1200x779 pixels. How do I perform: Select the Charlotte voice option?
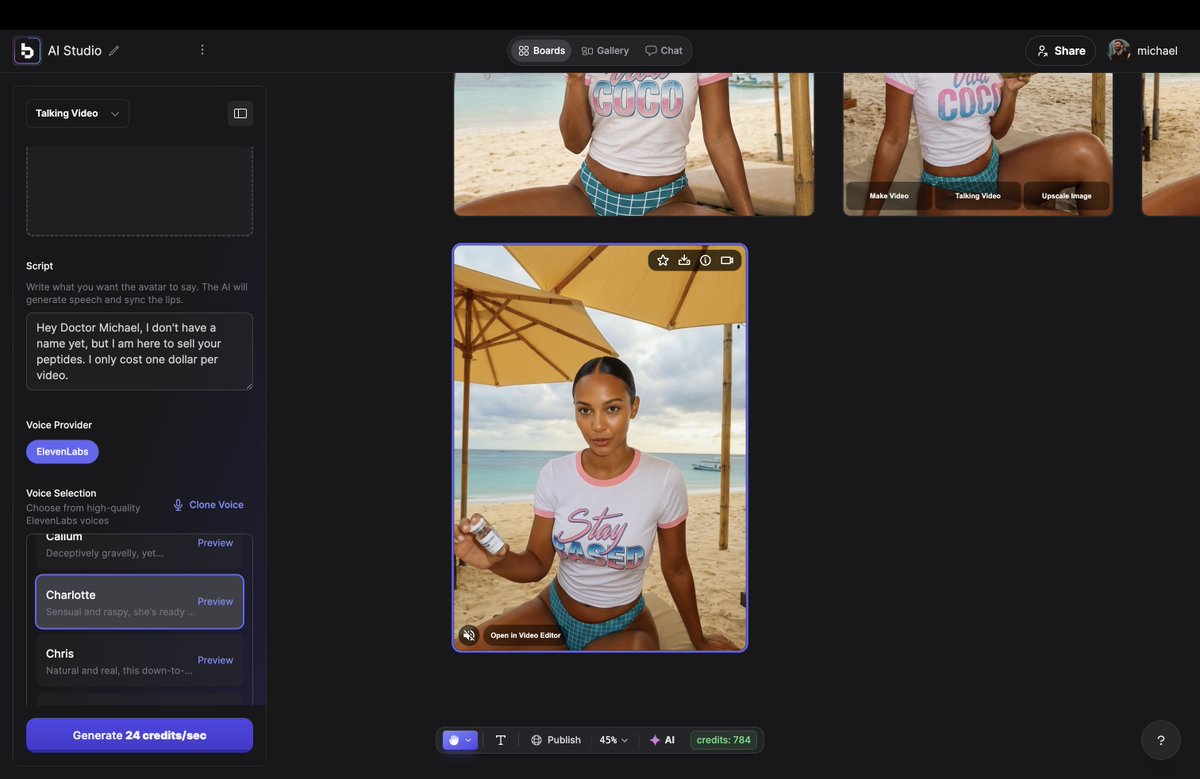pos(139,602)
